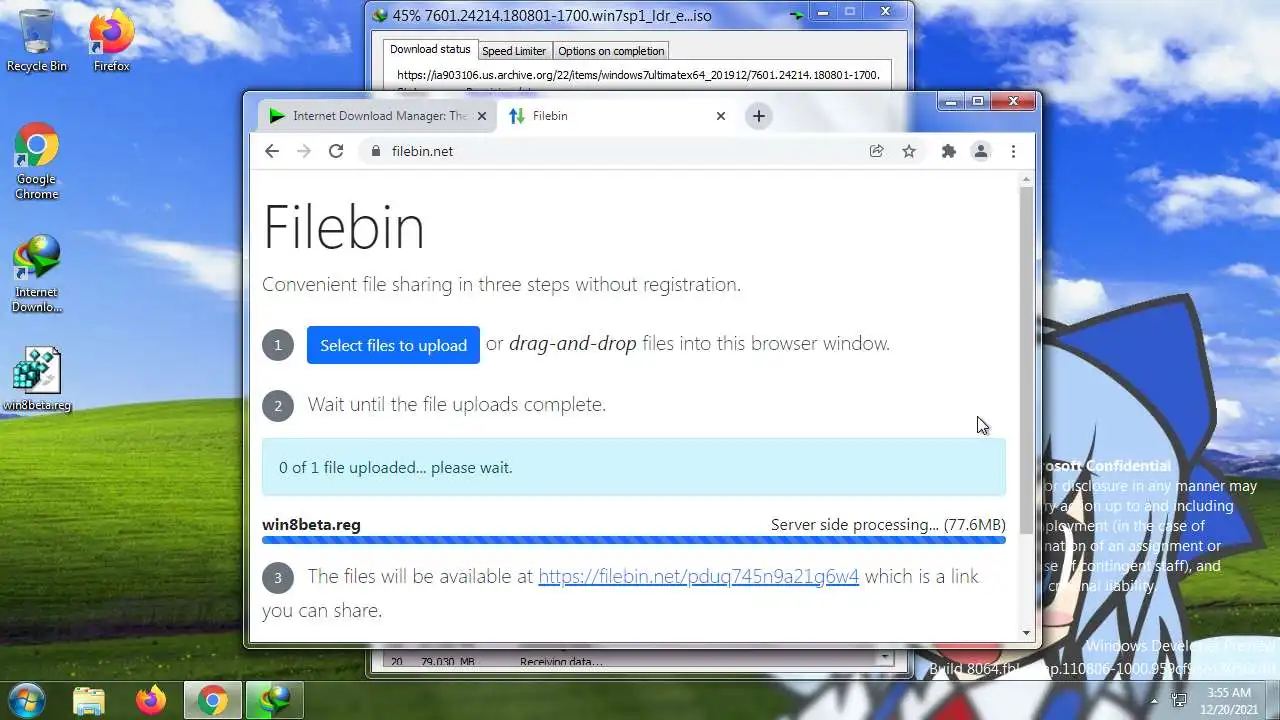Image resolution: width=1280 pixels, height=720 pixels.
Task: Click the IDM window title bar text
Action: [x=552, y=15]
